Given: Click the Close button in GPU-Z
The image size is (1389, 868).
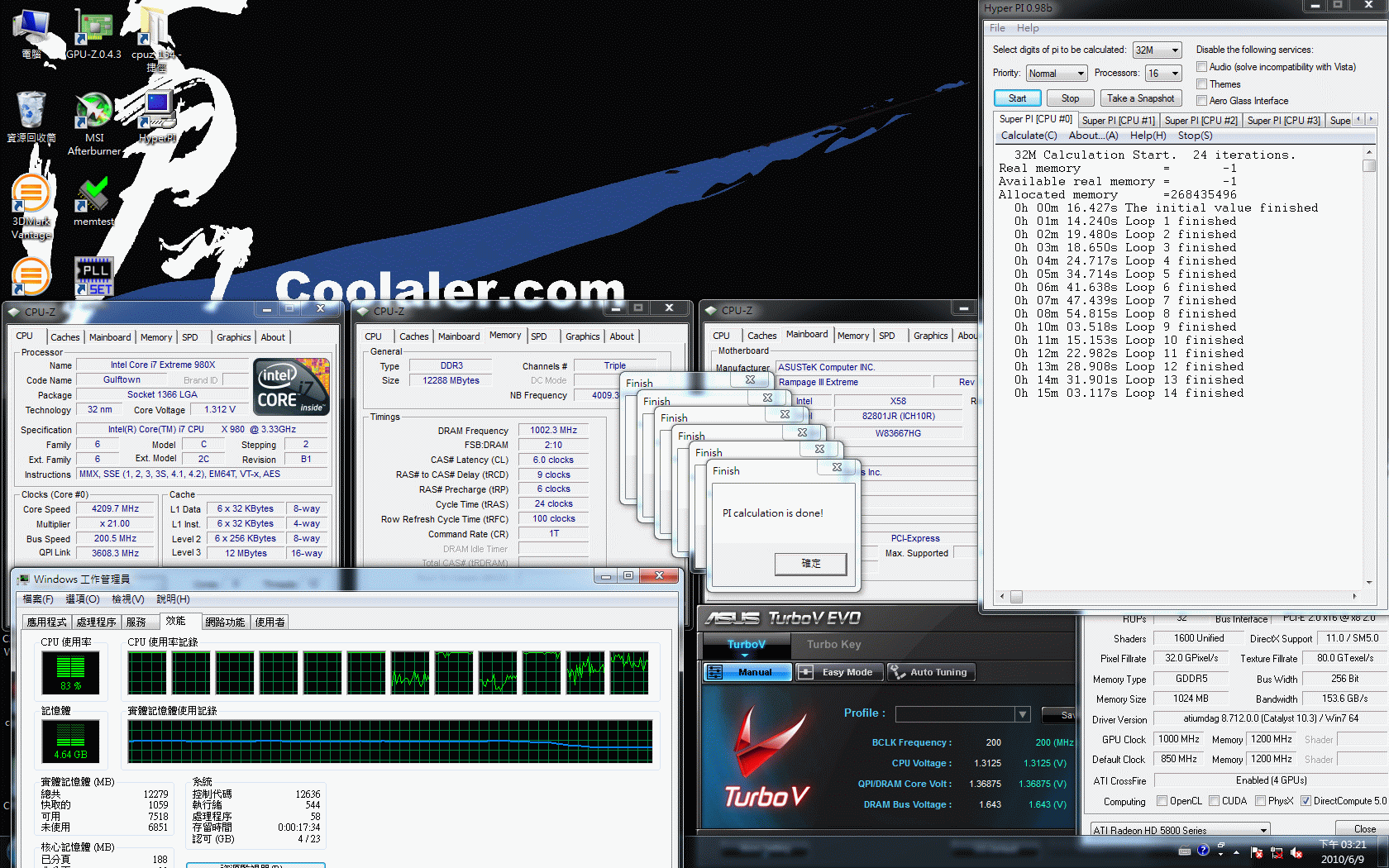Looking at the screenshot, I should coord(1364,829).
